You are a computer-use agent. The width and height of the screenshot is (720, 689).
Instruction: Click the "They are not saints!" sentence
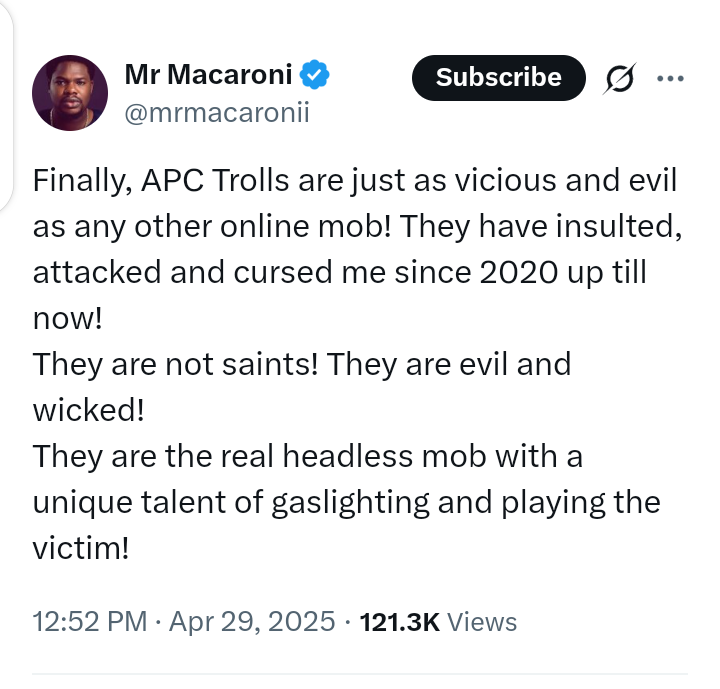[175, 364]
